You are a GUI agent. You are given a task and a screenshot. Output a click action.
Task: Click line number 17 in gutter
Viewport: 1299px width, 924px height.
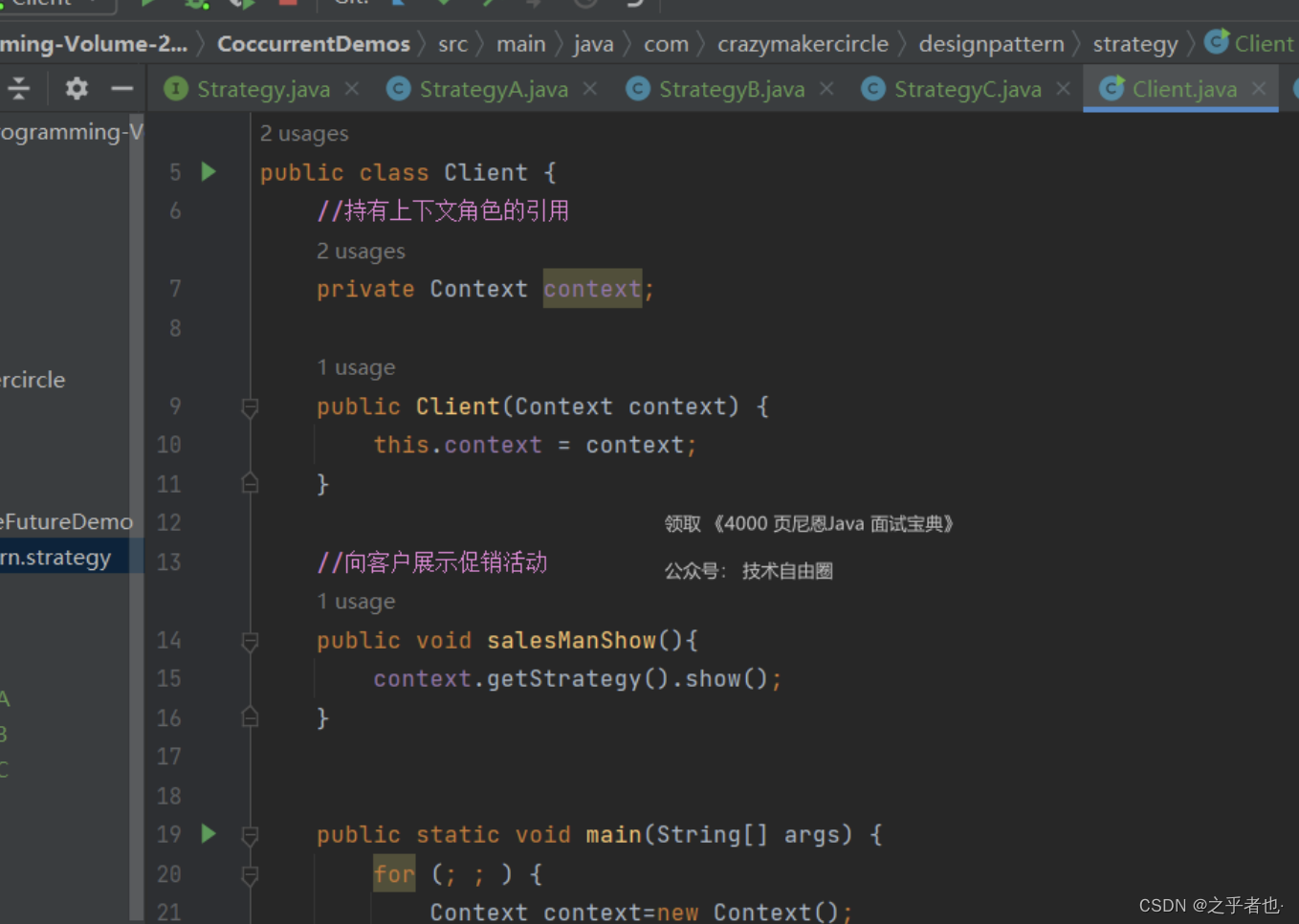coord(169,758)
